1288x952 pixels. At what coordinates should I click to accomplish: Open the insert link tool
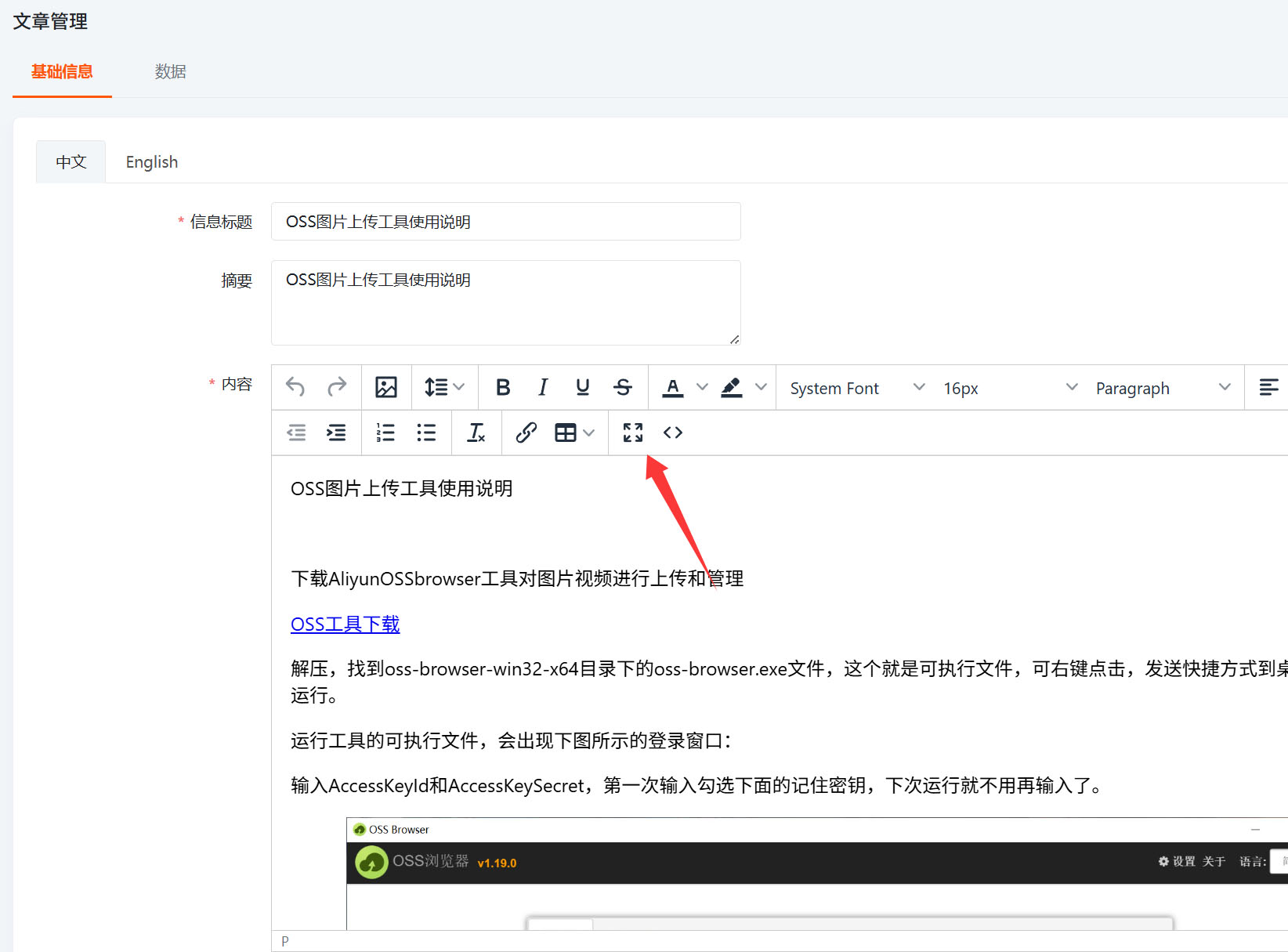(x=526, y=433)
